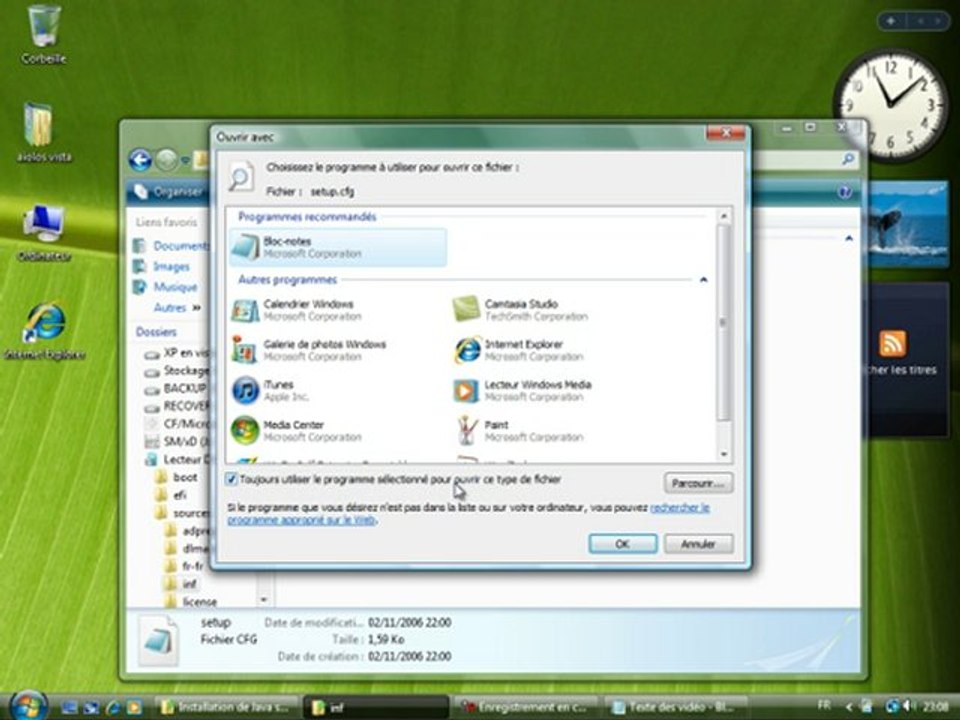Select the 'efi' folder in tree
The height and width of the screenshot is (720, 960).
[x=172, y=495]
